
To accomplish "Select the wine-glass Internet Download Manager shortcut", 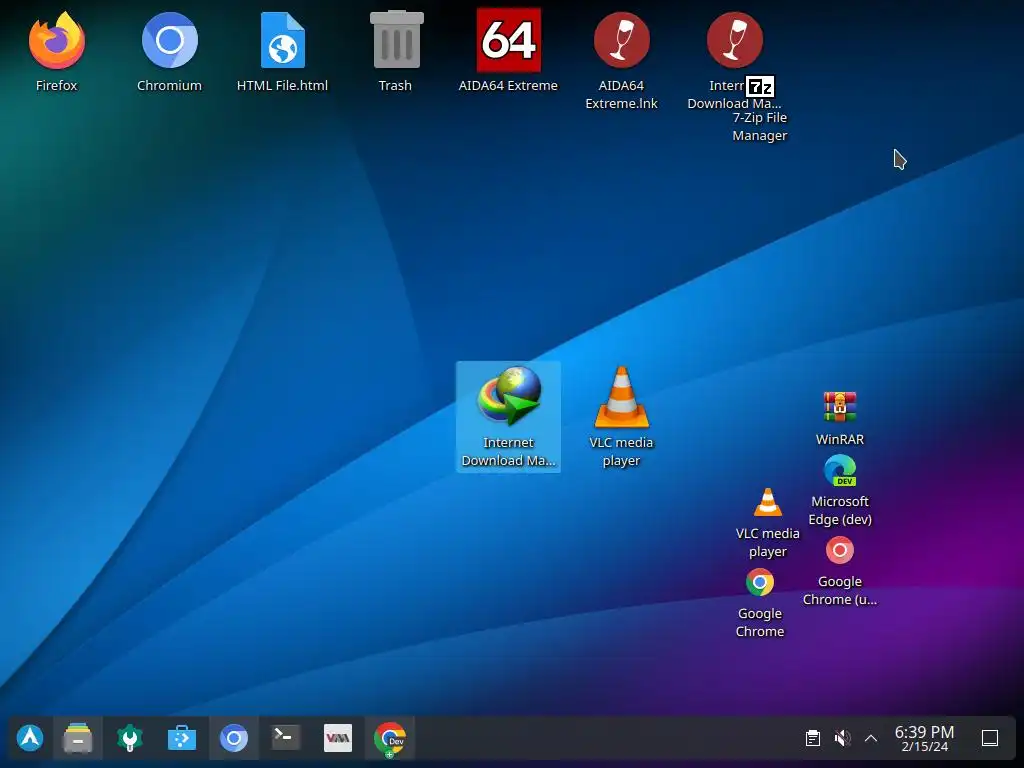I will pos(734,40).
